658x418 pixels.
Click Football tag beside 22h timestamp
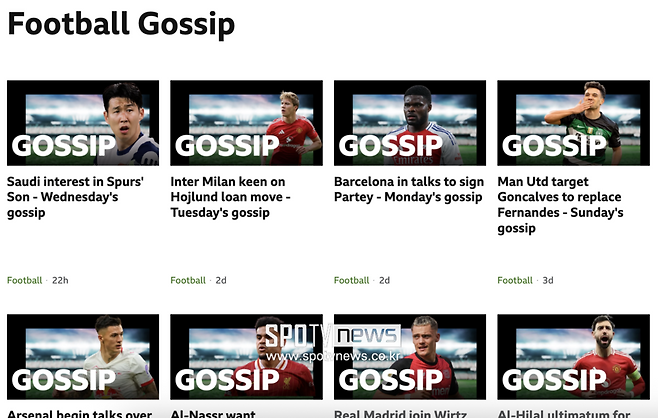(x=24, y=280)
